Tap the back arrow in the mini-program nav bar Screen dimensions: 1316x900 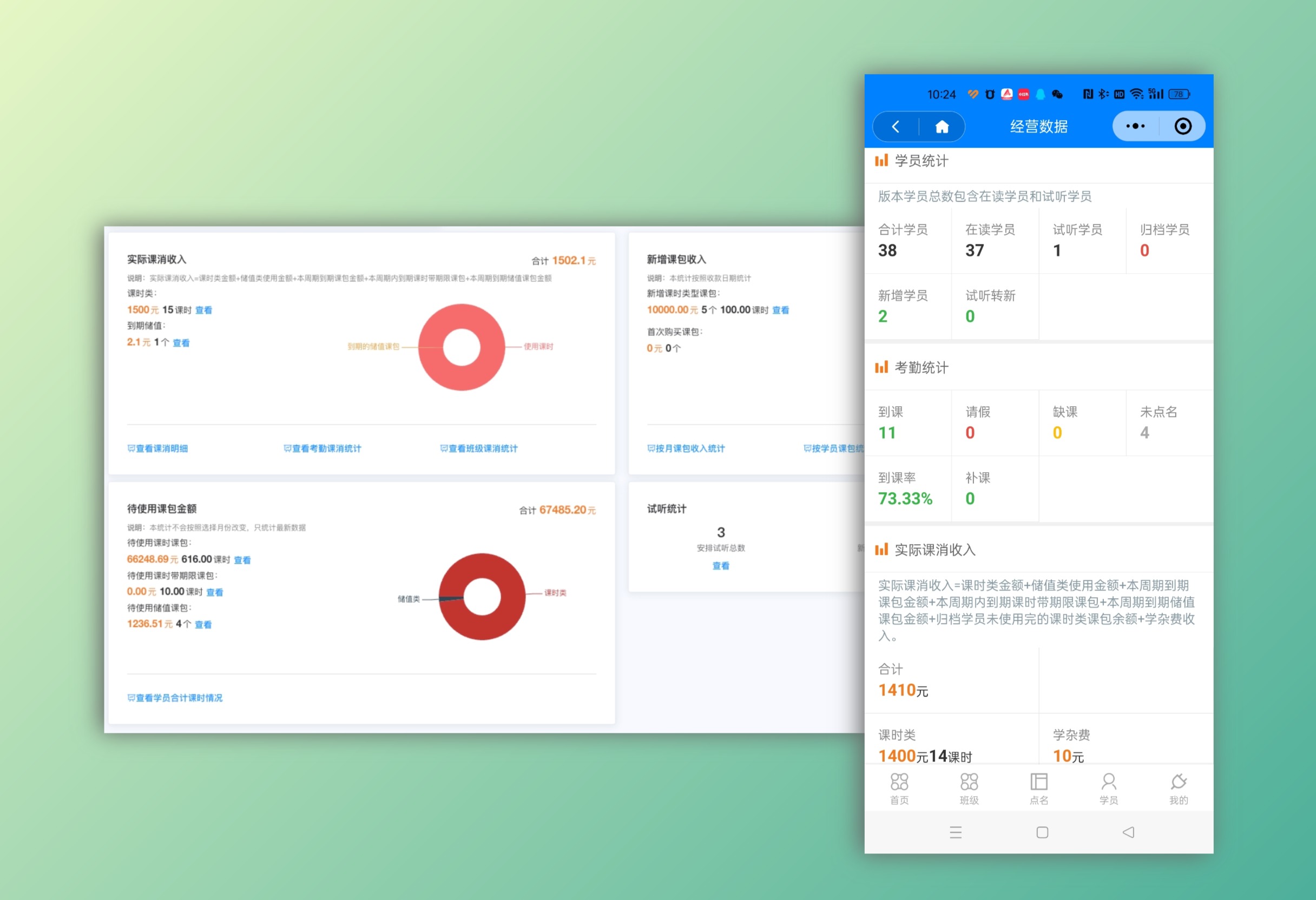(x=895, y=126)
